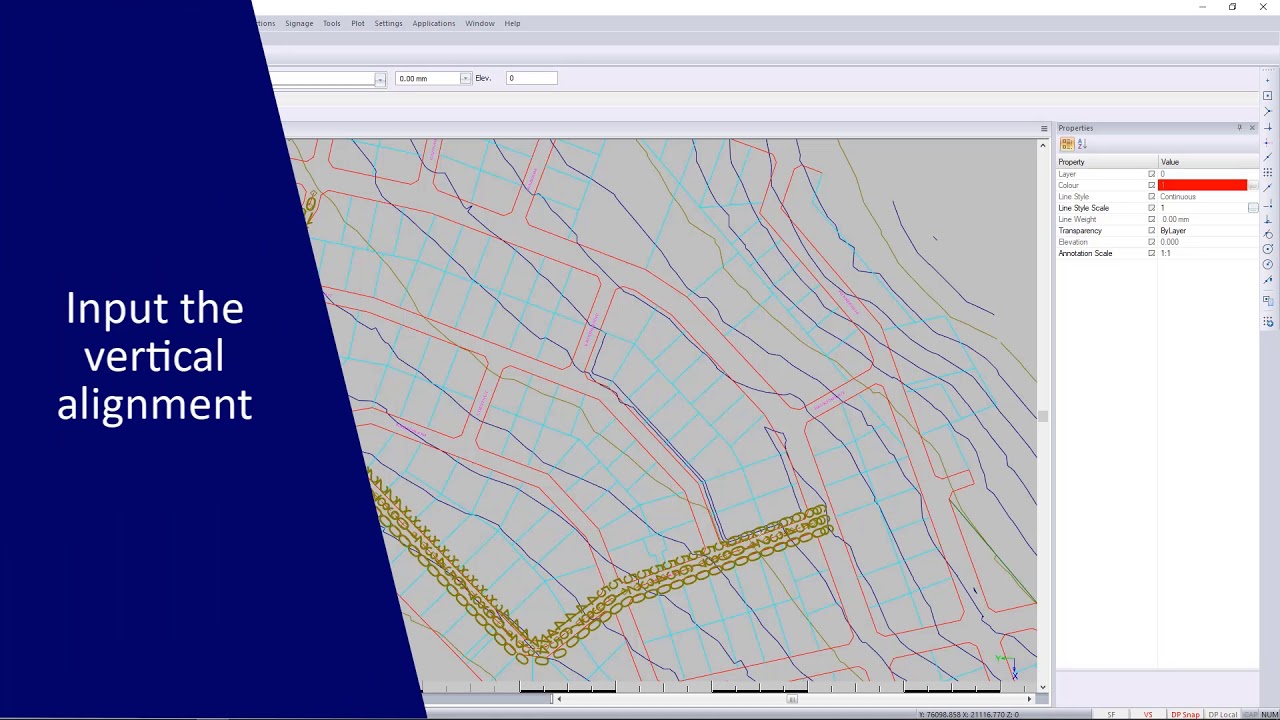Toggle the Colour property checkbox
Screen dimensions: 1280x720
coord(1151,185)
